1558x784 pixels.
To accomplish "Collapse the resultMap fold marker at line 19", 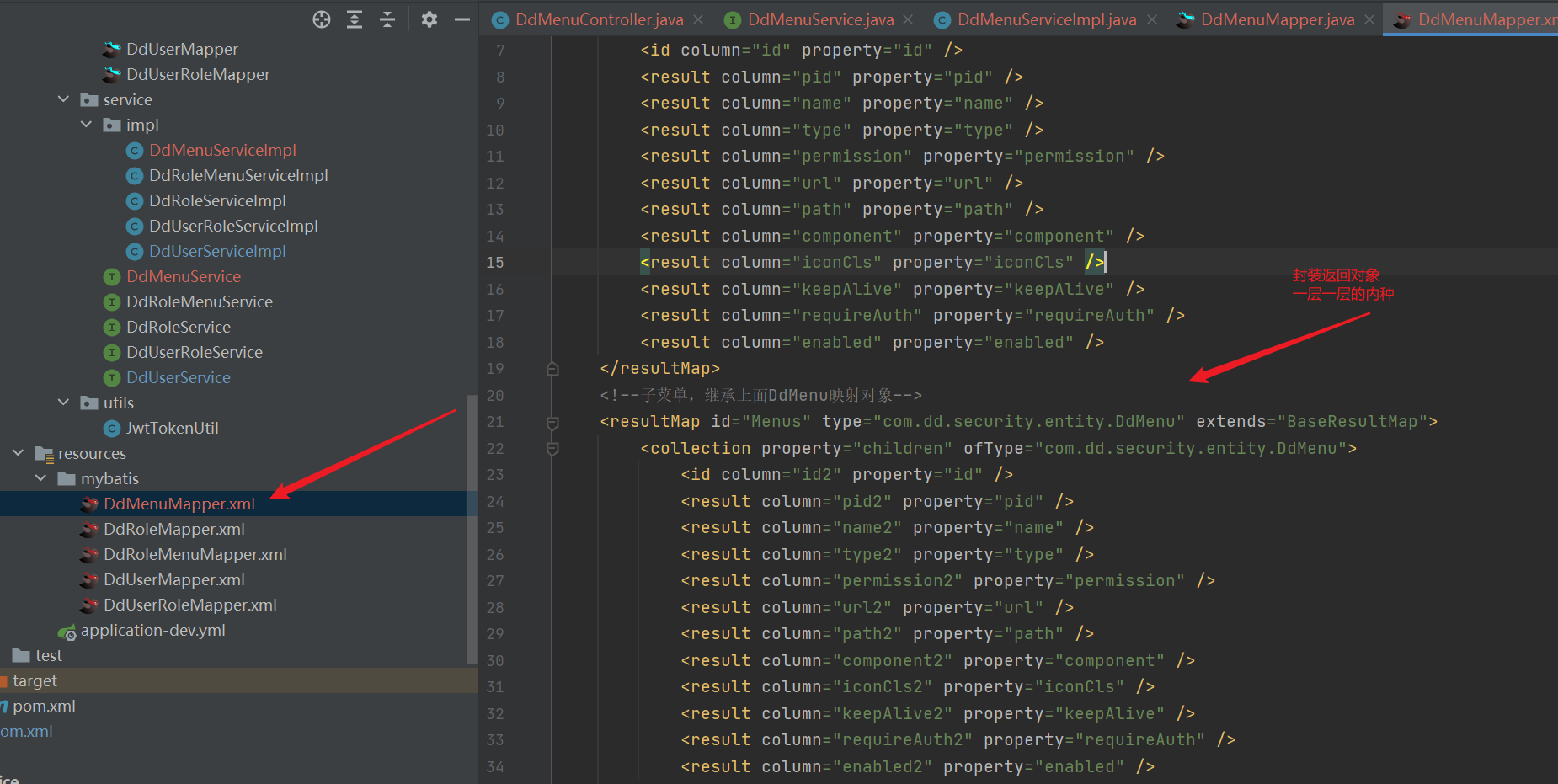I will click(552, 368).
